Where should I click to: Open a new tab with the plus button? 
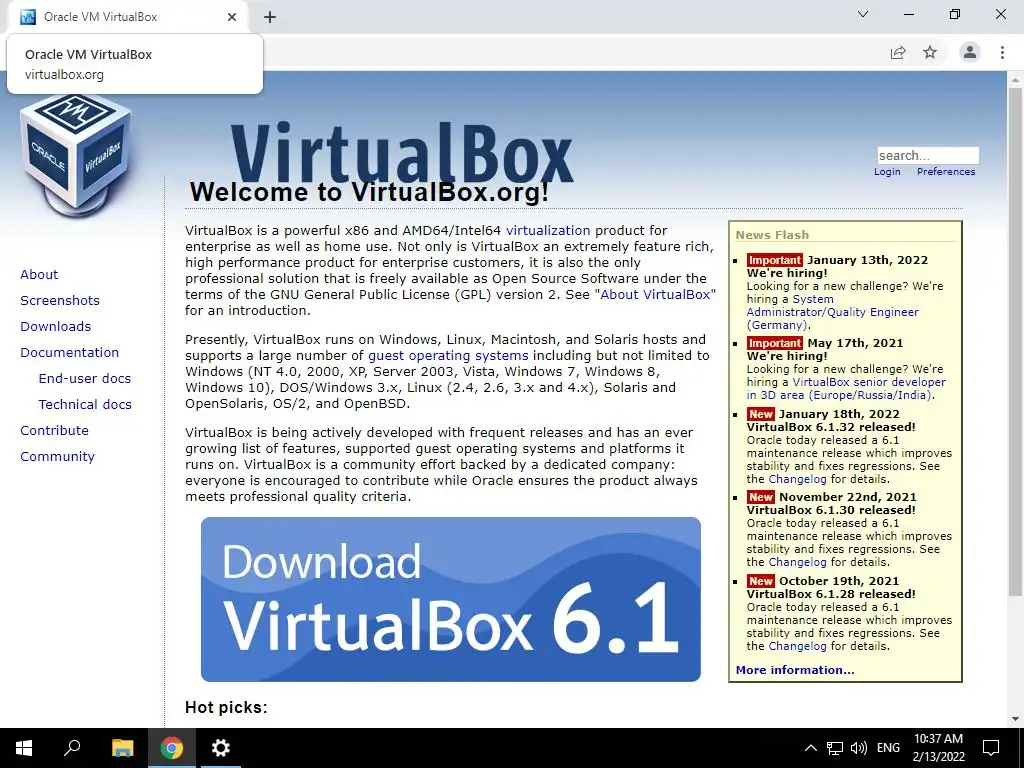(270, 17)
